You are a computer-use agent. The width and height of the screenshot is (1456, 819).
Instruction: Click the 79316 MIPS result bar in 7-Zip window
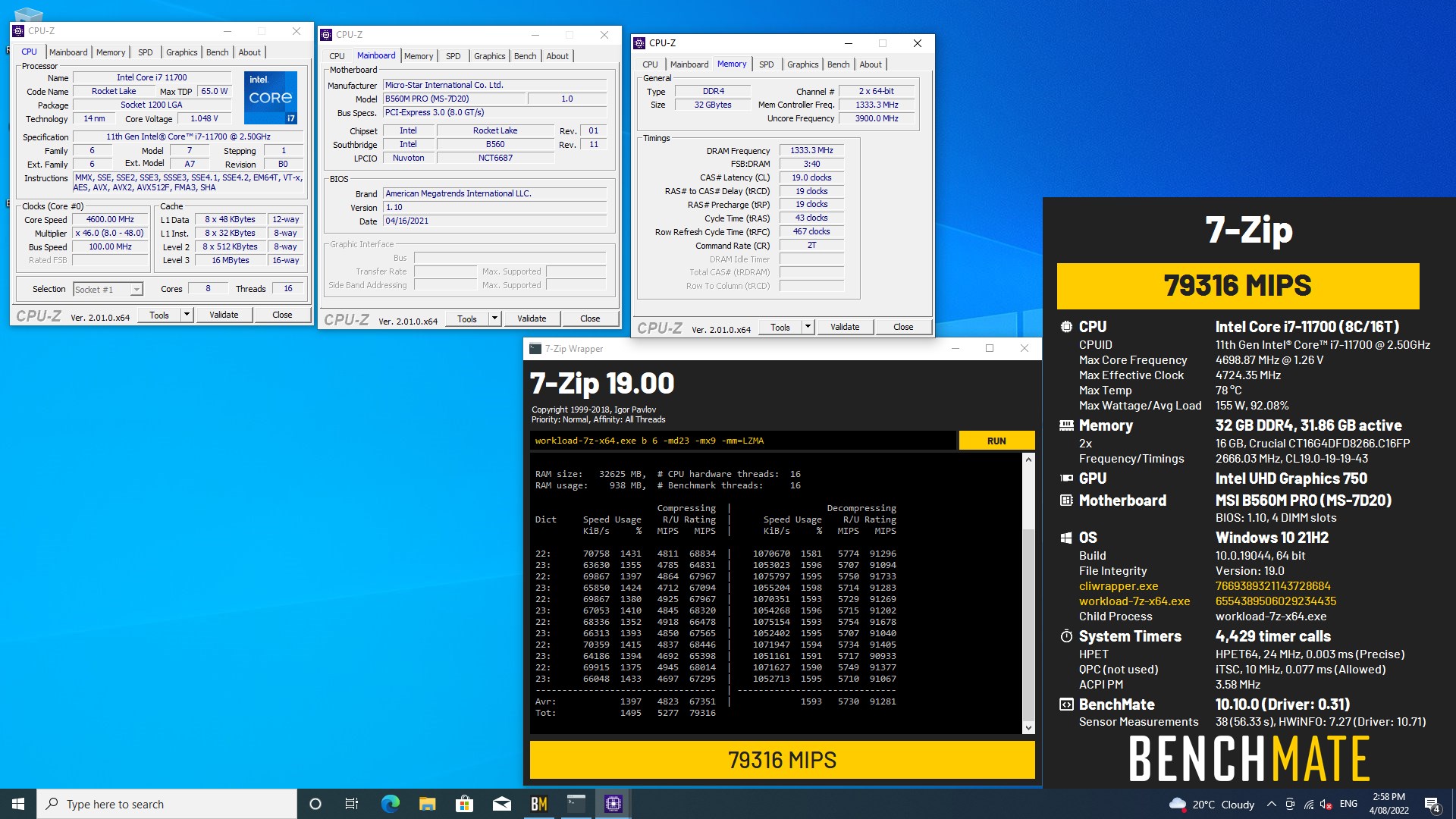[x=782, y=760]
